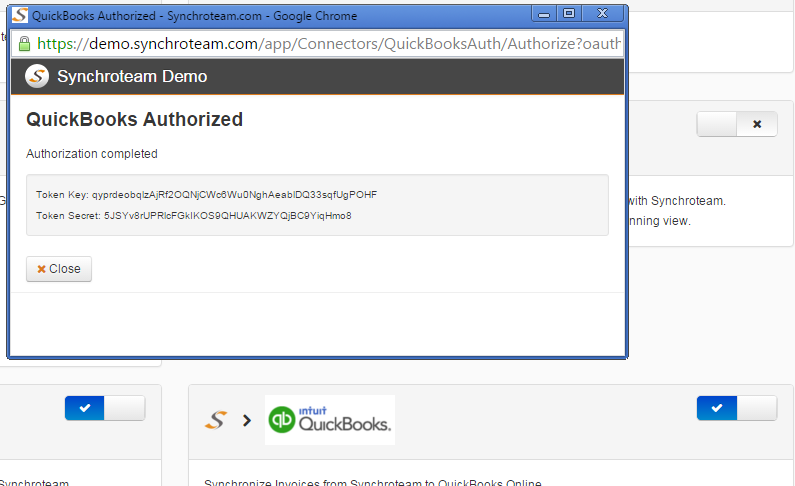Toggle the blue checked switch at bottom left
Screen dimensions: 795x486
105,408
